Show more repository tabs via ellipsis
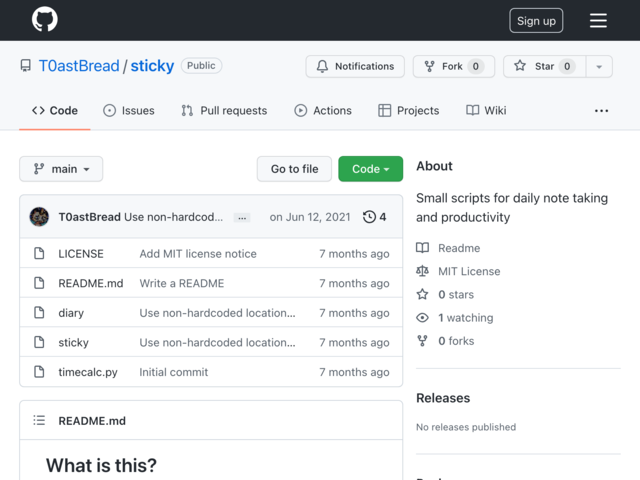Image resolution: width=640 pixels, height=480 pixels. pyautogui.click(x=601, y=111)
